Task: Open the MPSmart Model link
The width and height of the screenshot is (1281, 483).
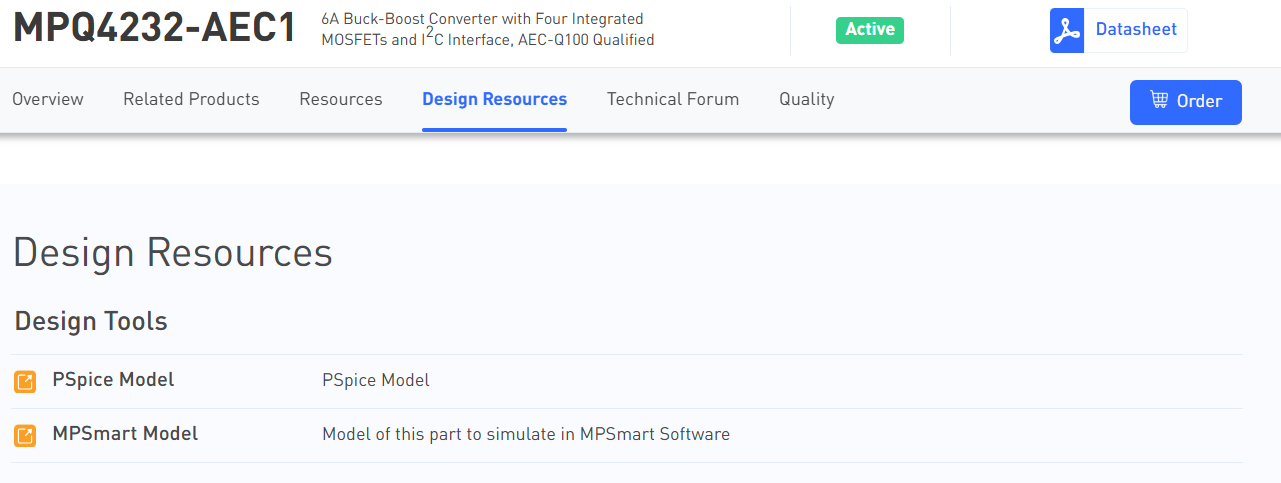Action: pyautogui.click(x=125, y=434)
